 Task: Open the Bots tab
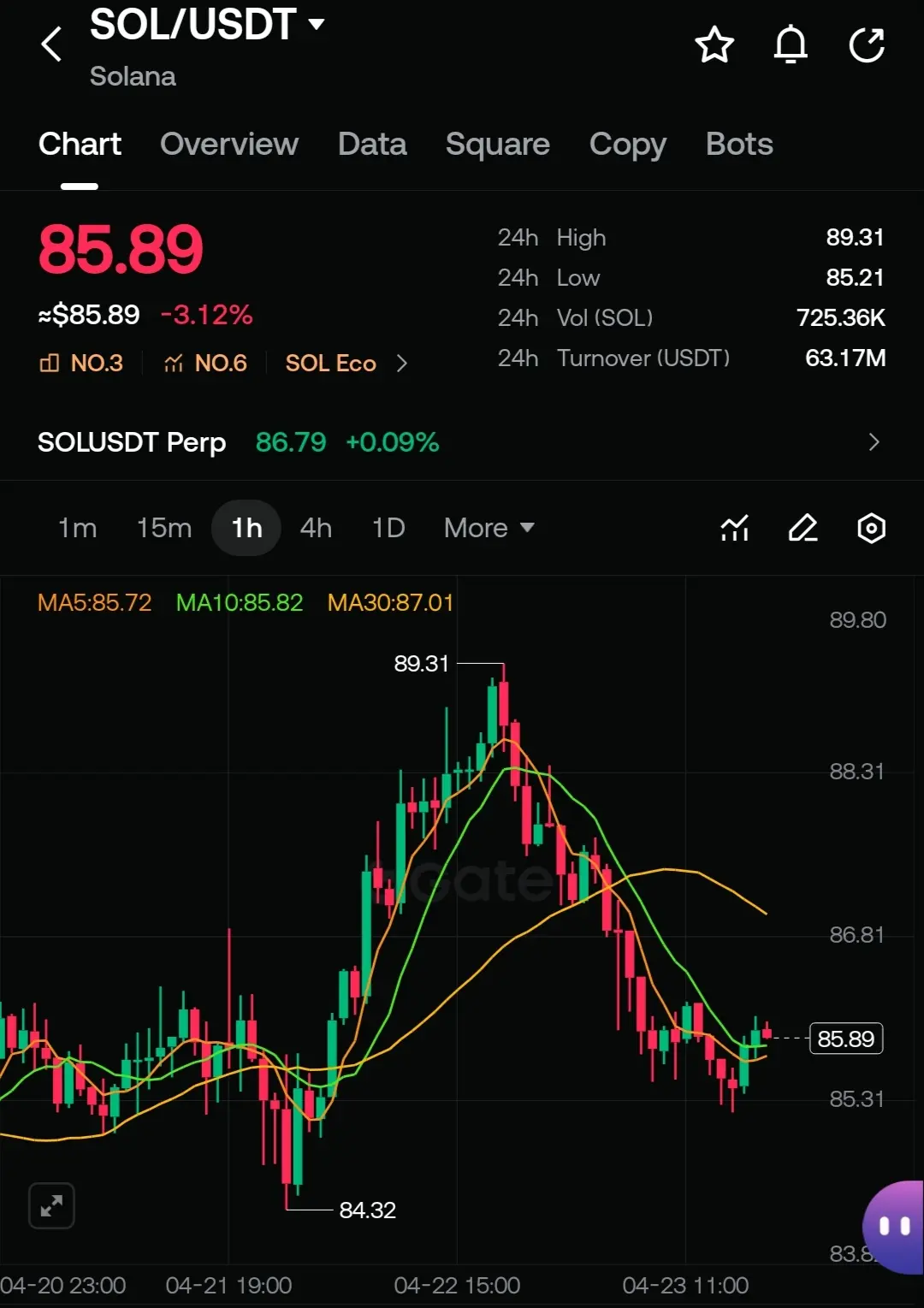click(739, 144)
